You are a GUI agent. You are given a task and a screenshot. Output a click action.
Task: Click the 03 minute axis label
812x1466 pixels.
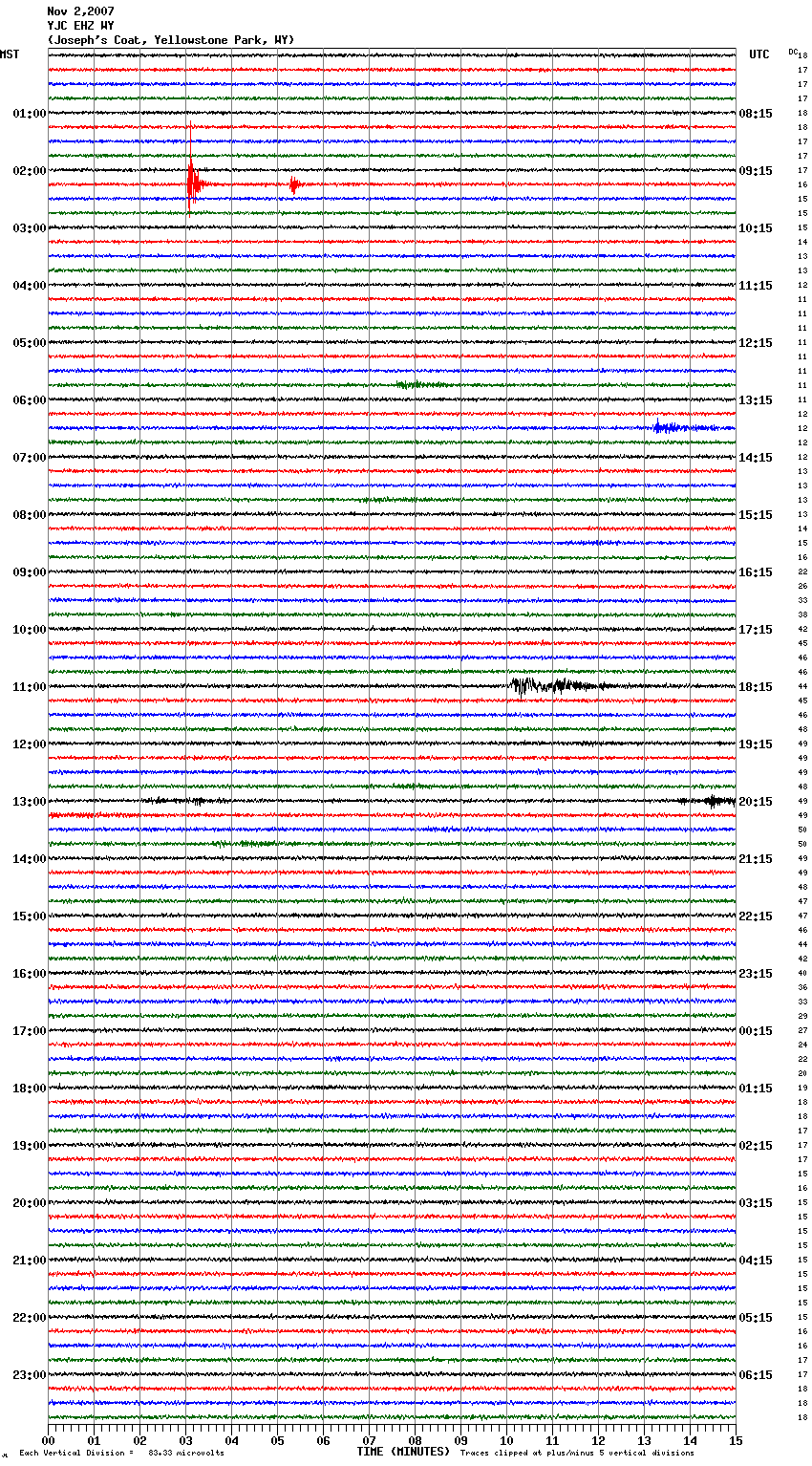185,1440
